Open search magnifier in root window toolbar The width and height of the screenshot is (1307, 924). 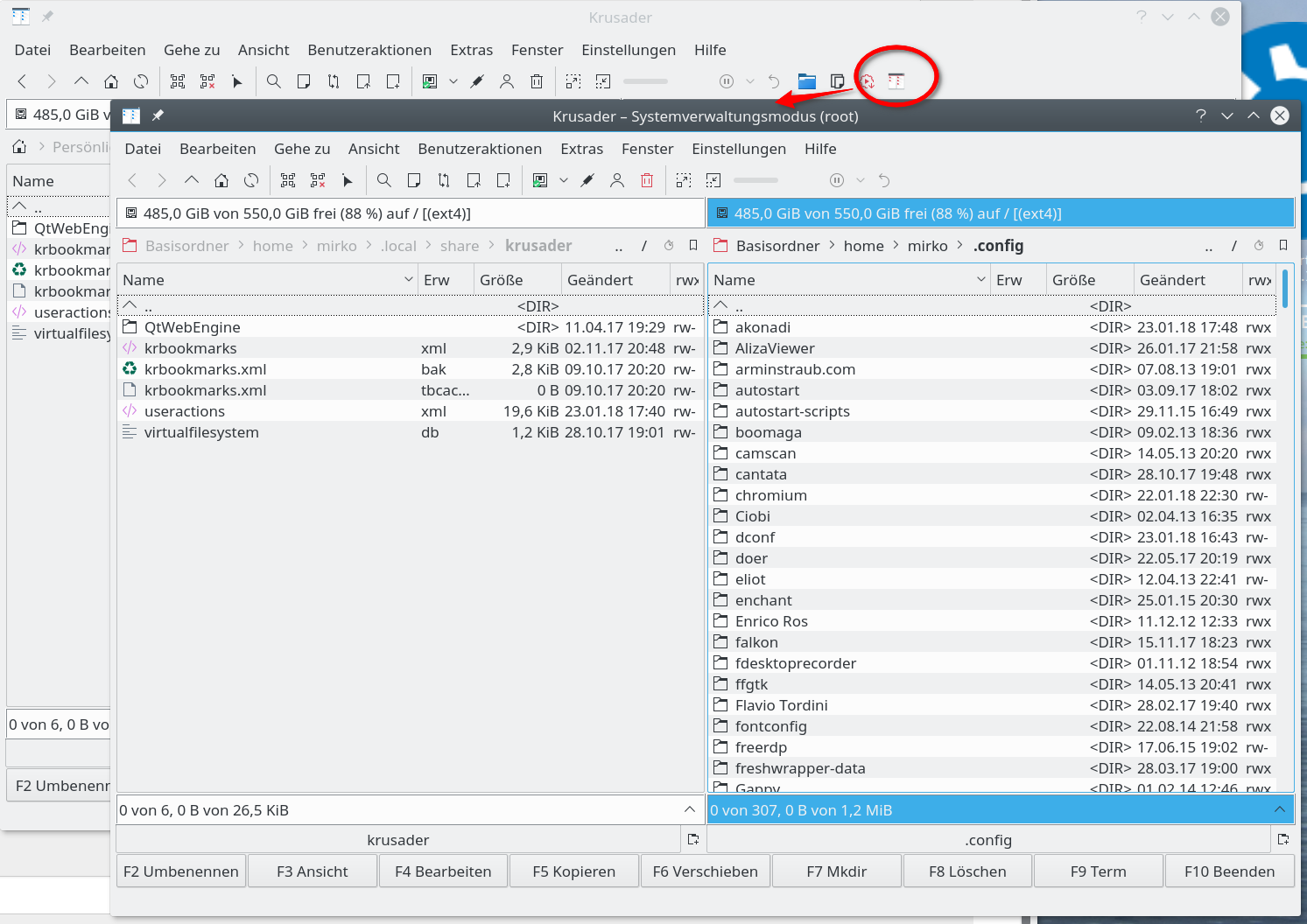click(x=383, y=180)
